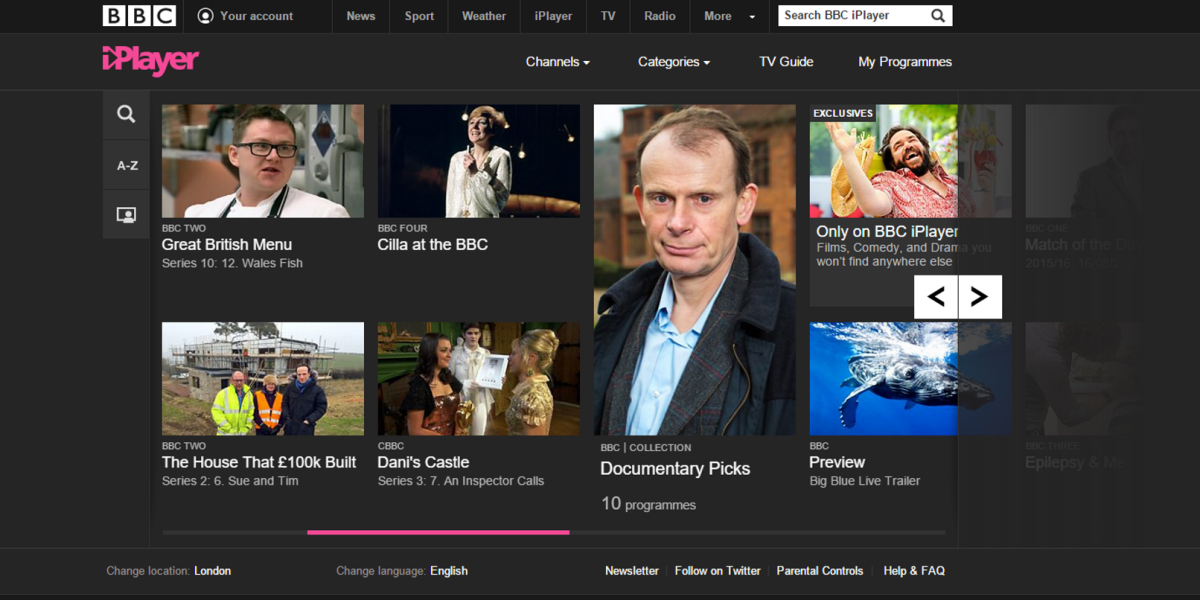
Task: Select My Programmes in navigation
Action: tap(904, 62)
